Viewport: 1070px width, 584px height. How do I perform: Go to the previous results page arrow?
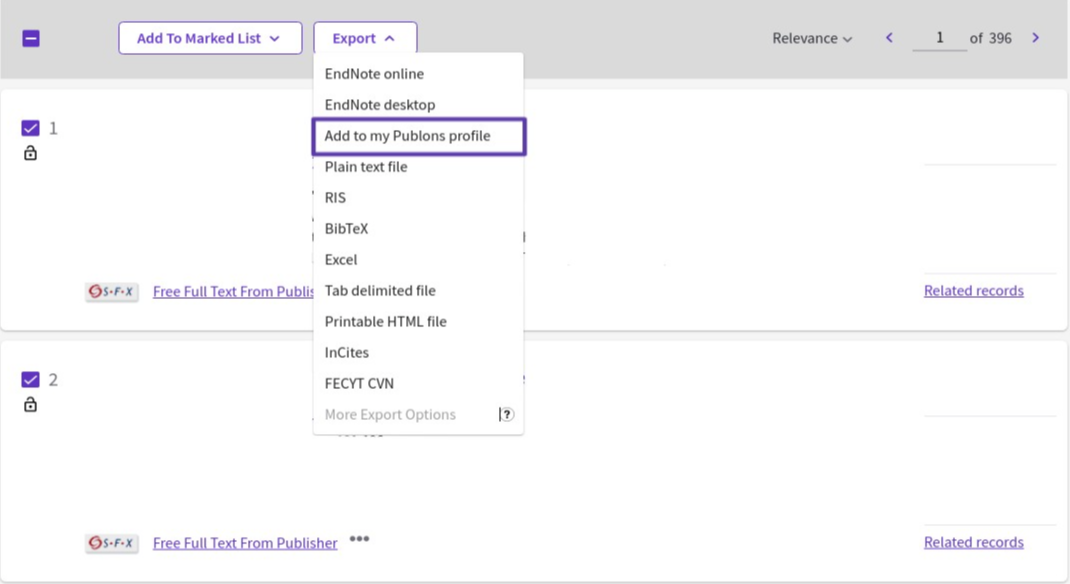coord(889,38)
